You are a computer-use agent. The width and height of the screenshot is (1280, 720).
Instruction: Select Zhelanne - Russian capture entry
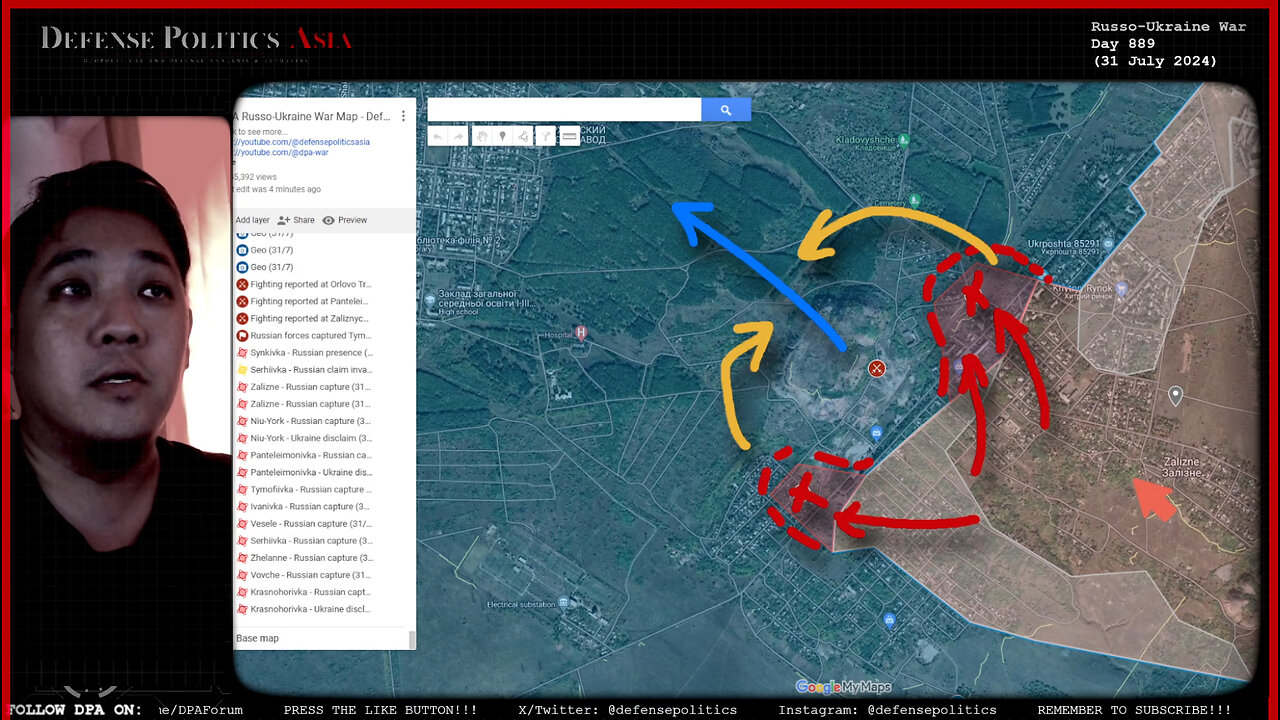point(305,557)
